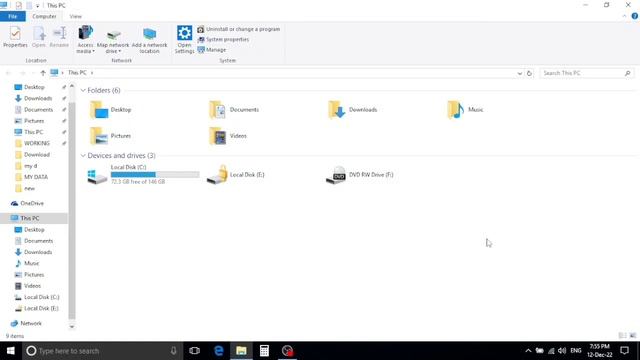Switch to details view in status bar
The width and height of the screenshot is (640, 360).
(622, 336)
